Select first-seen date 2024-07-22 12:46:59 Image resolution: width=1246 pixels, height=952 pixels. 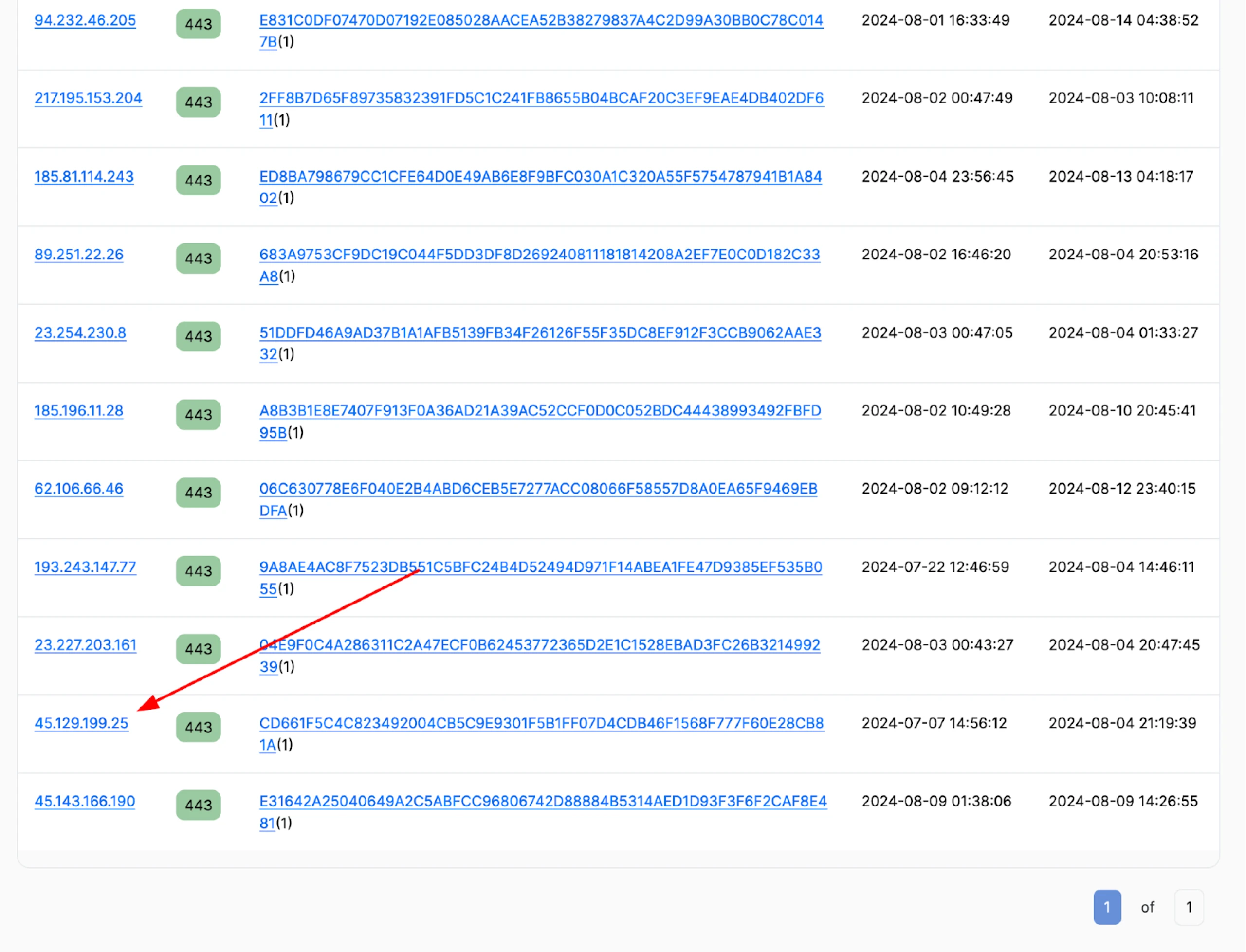[935, 567]
